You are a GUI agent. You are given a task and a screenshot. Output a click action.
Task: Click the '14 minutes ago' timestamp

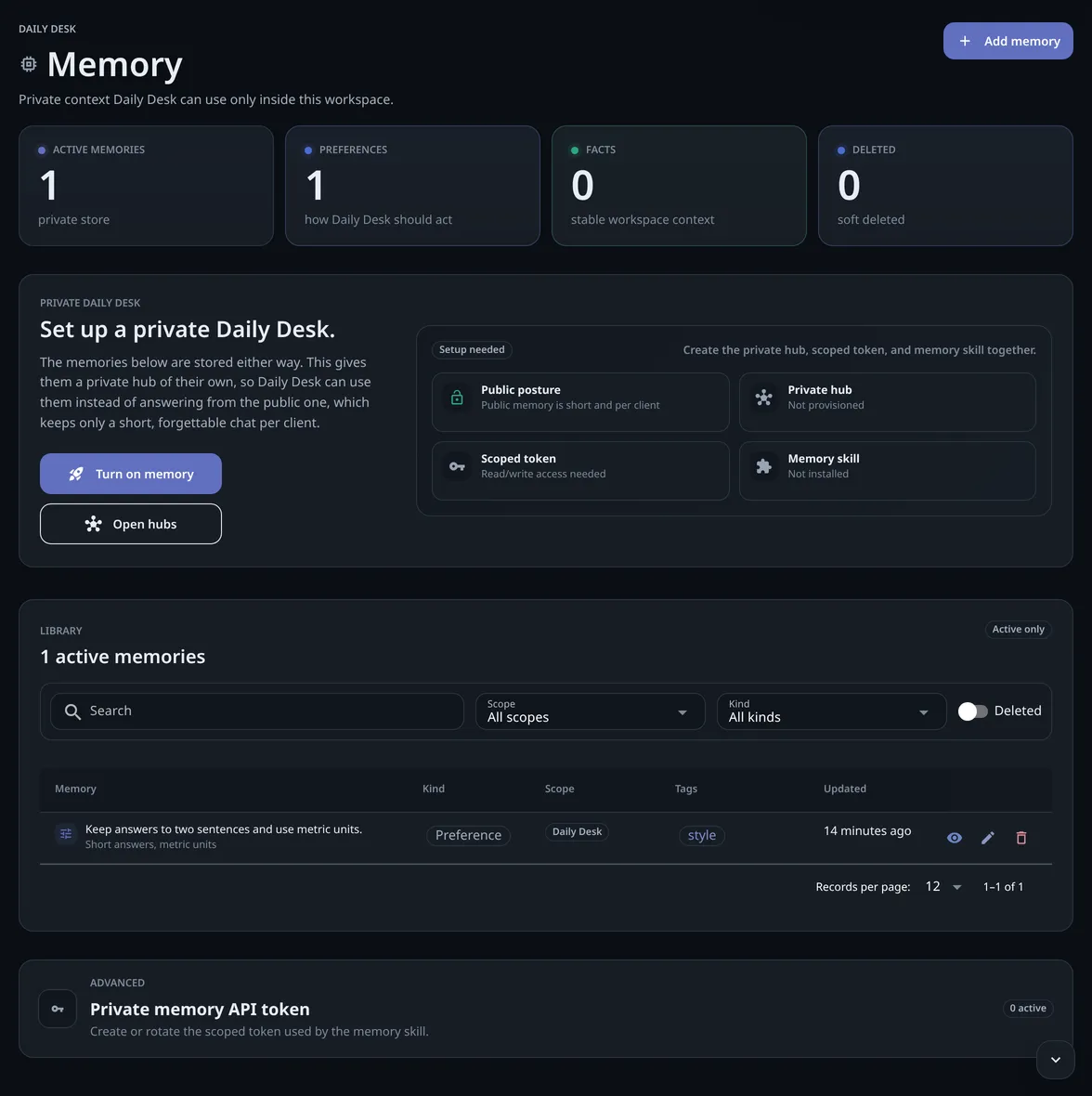pos(867,830)
